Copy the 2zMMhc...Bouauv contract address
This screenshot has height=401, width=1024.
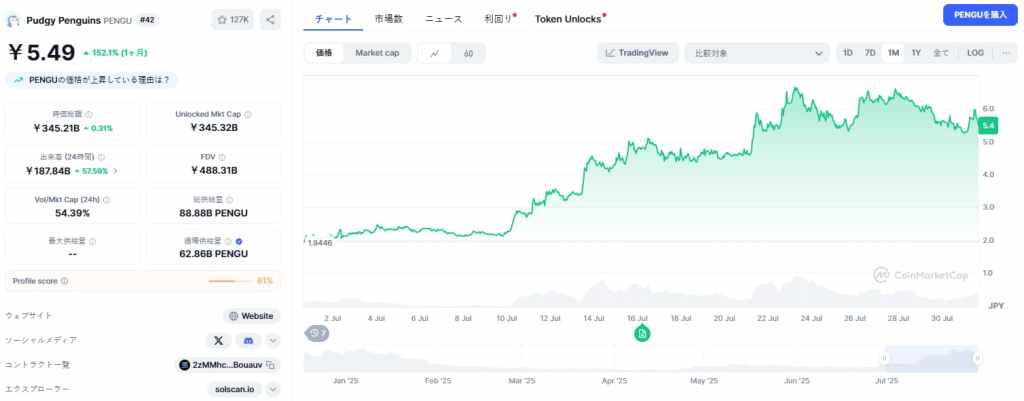(270, 365)
